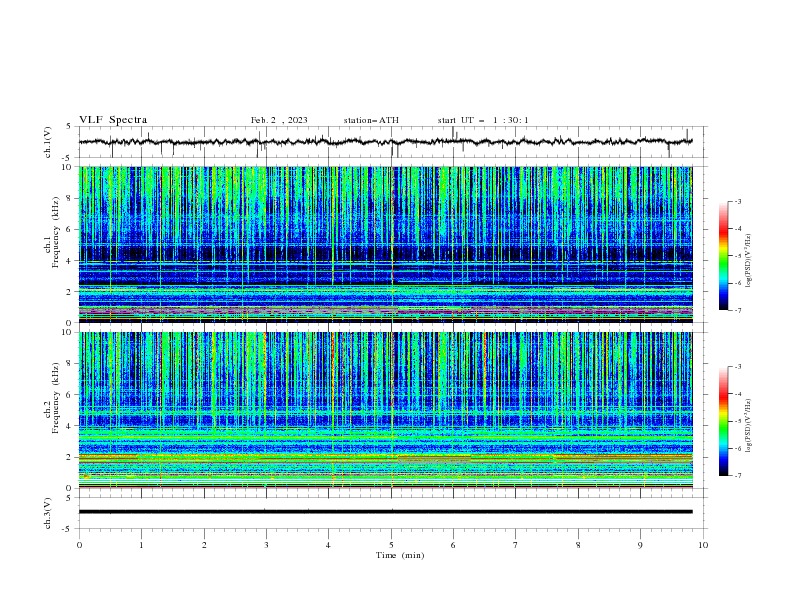Viewport: 792px width, 612px height.
Task: Click the 3 tick label on Time axis
Action: tap(267, 545)
